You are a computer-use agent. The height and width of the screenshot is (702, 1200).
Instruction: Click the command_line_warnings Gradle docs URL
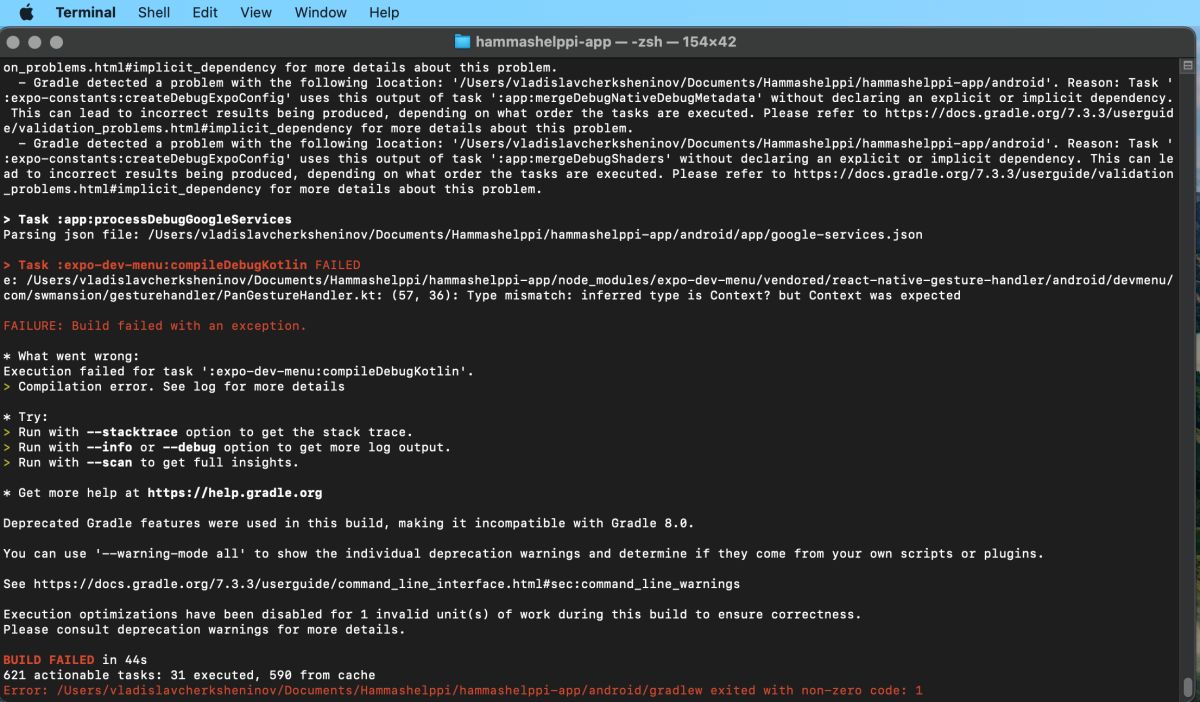(x=387, y=584)
